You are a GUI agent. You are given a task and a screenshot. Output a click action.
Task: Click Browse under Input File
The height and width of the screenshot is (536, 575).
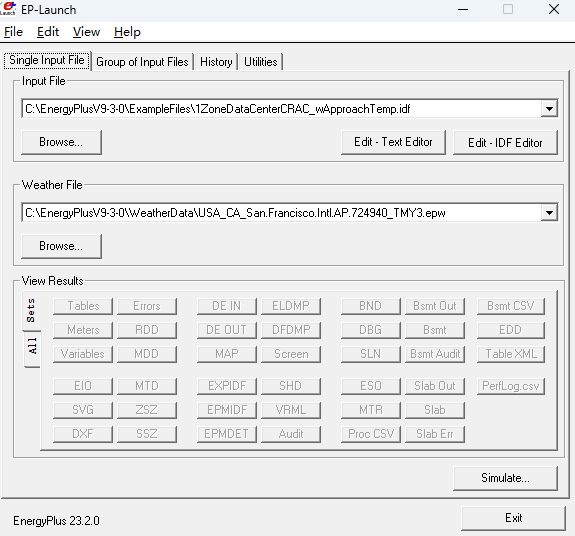pyautogui.click(x=61, y=142)
